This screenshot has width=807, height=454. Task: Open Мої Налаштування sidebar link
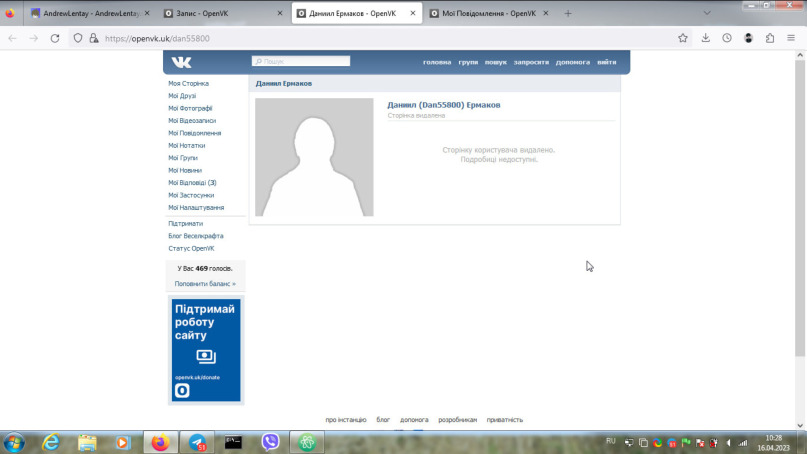coord(196,207)
